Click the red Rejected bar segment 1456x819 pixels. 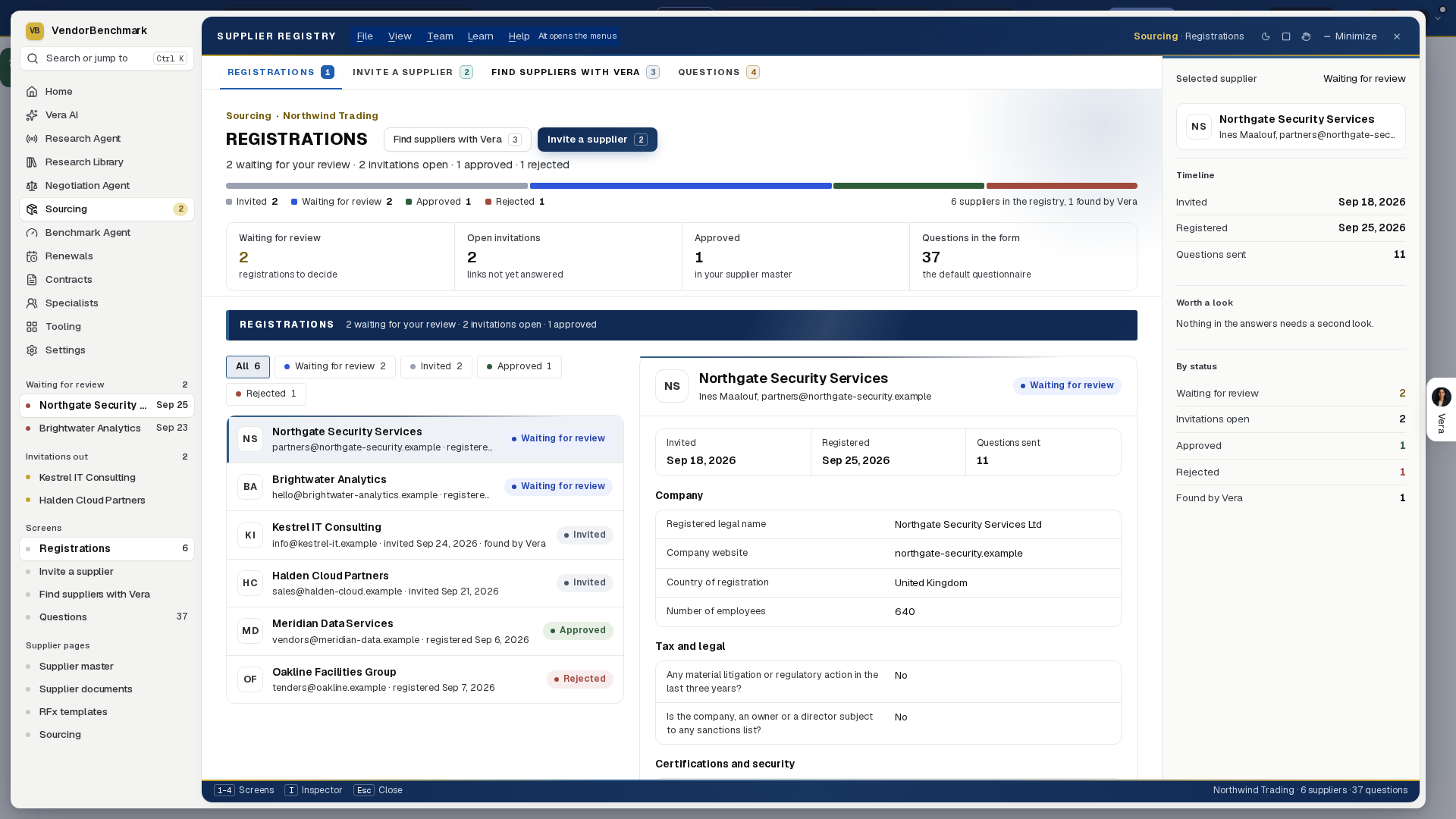click(x=1062, y=186)
